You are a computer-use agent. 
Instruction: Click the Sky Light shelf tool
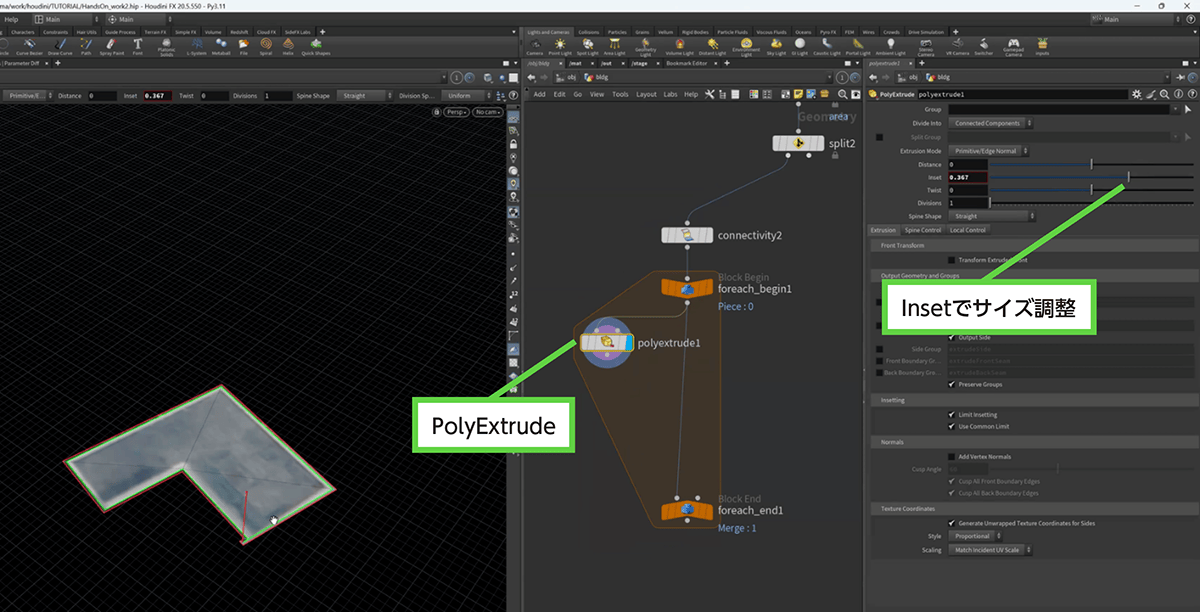tap(776, 46)
